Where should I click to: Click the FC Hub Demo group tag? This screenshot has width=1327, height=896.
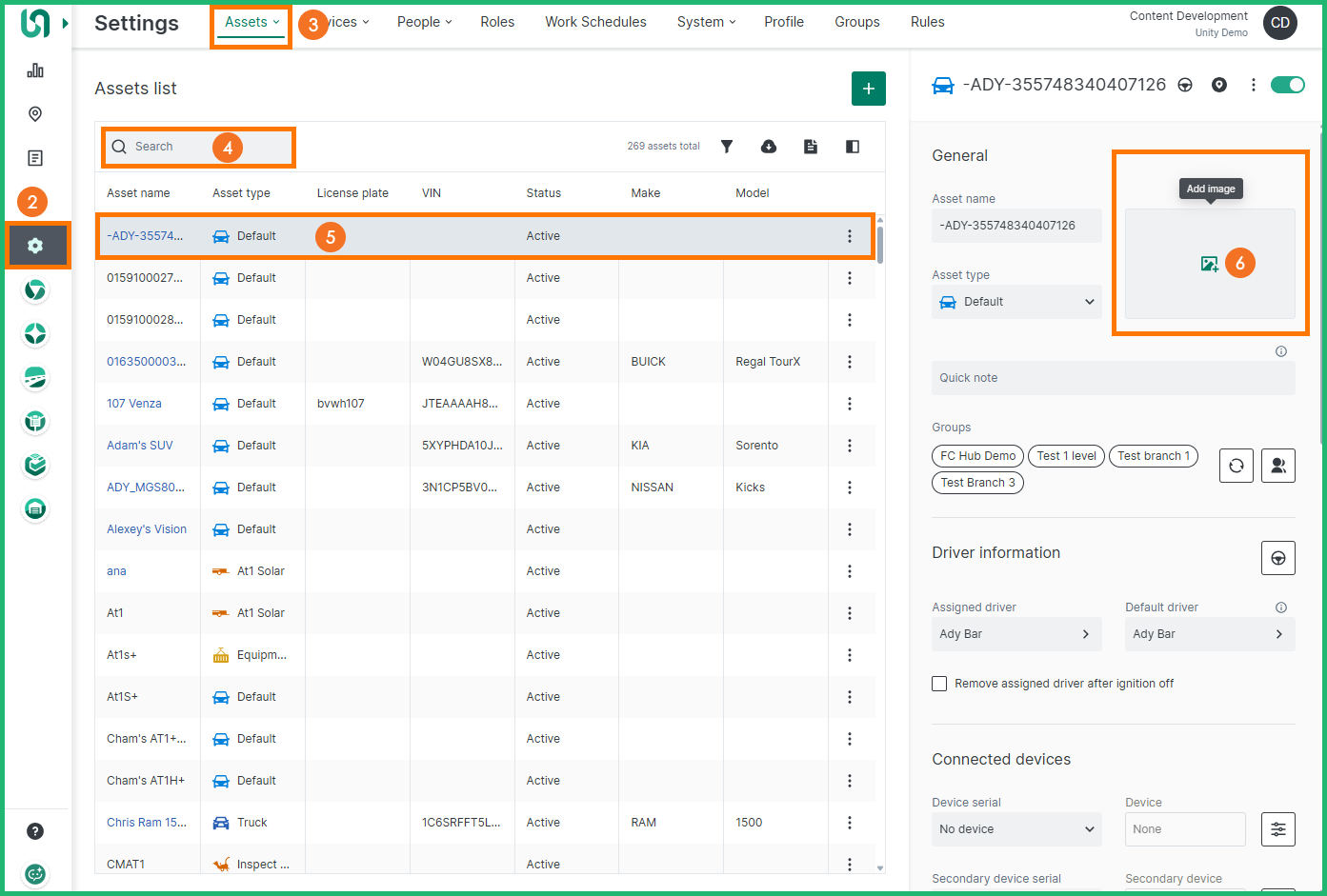977,456
